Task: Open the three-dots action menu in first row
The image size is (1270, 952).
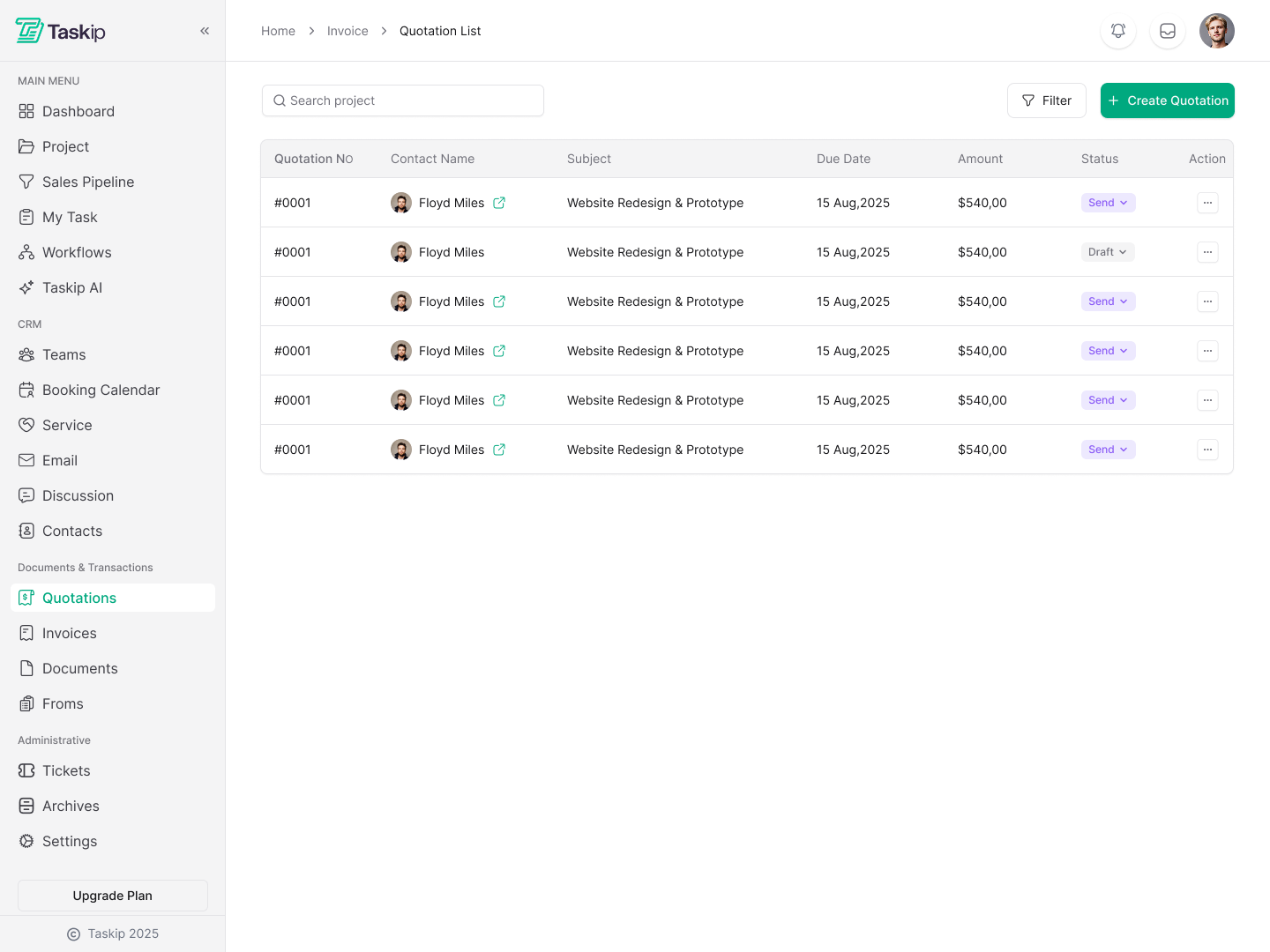Action: tap(1207, 203)
